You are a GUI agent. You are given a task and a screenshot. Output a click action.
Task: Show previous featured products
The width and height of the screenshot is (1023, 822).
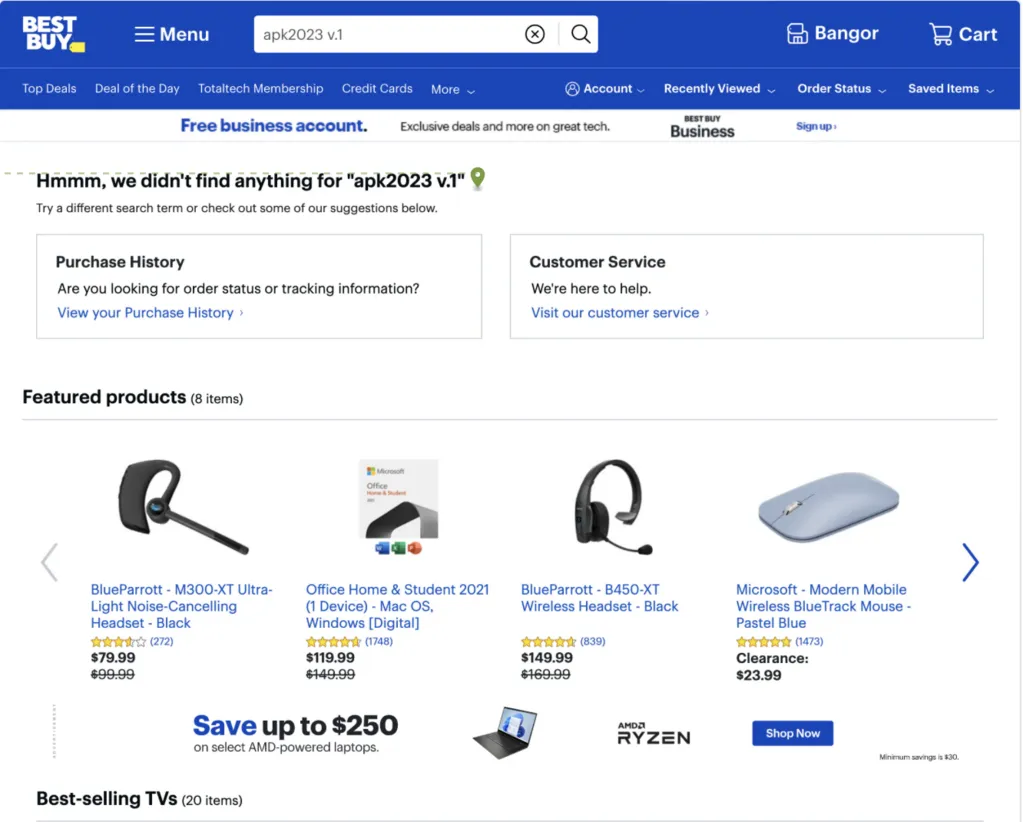49,562
